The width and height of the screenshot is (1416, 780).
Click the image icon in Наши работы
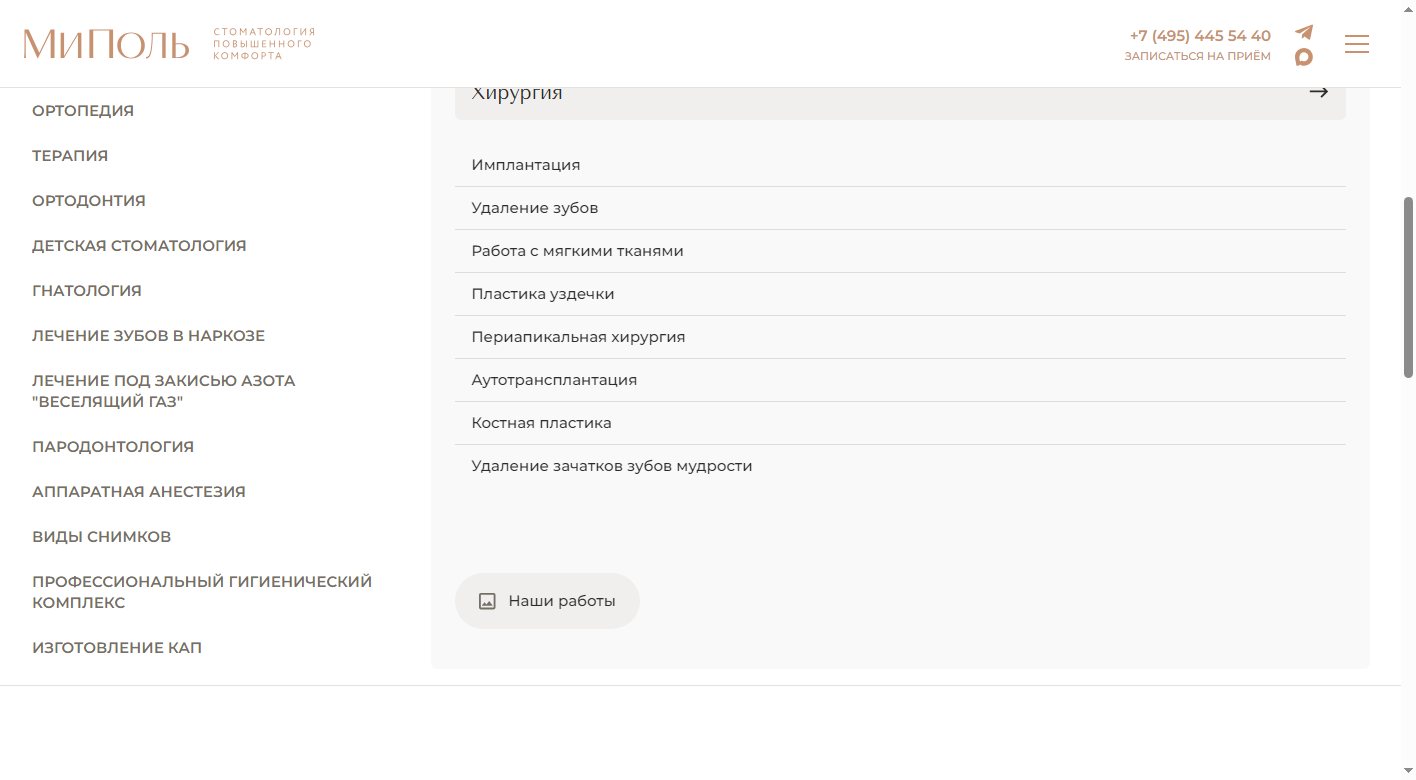click(x=487, y=601)
